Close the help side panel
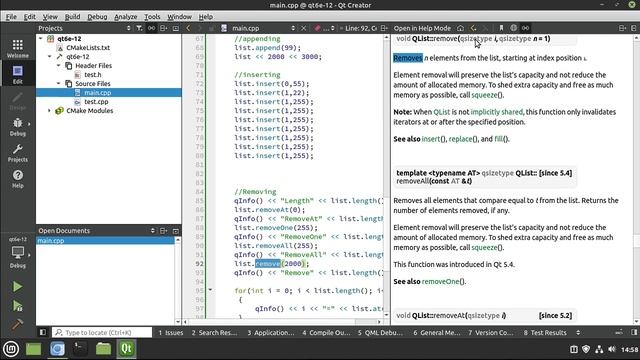Screen dimensions: 640x360 pos(634,28)
